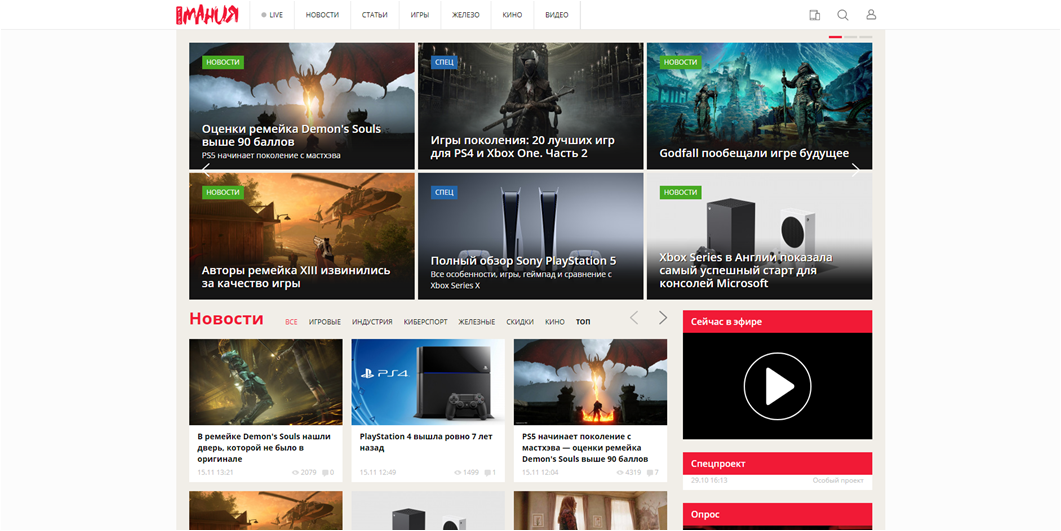Click the 'Особый проект' label
Image resolution: width=1061 pixels, height=531 pixels.
[x=838, y=481]
